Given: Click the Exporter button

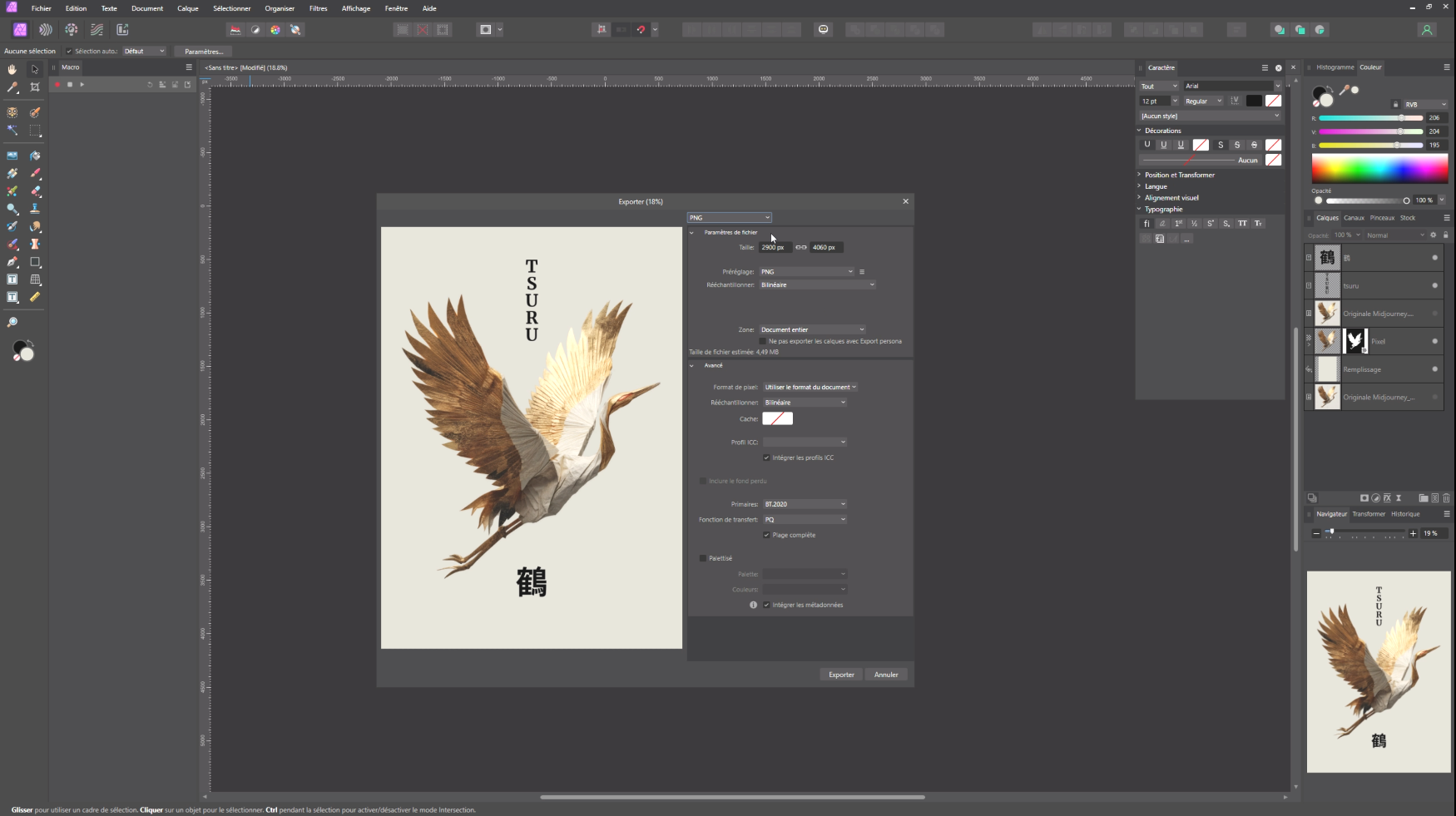Looking at the screenshot, I should coord(841,675).
